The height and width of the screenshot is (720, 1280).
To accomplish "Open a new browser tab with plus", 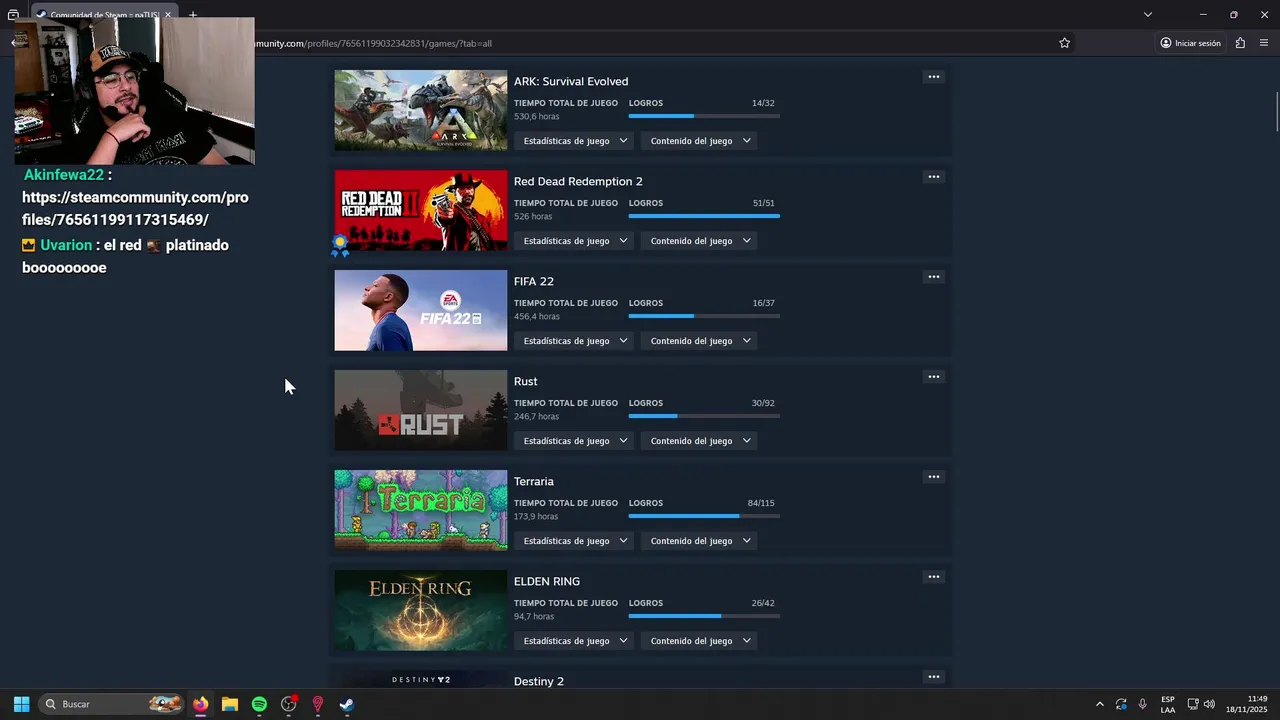I will [193, 15].
